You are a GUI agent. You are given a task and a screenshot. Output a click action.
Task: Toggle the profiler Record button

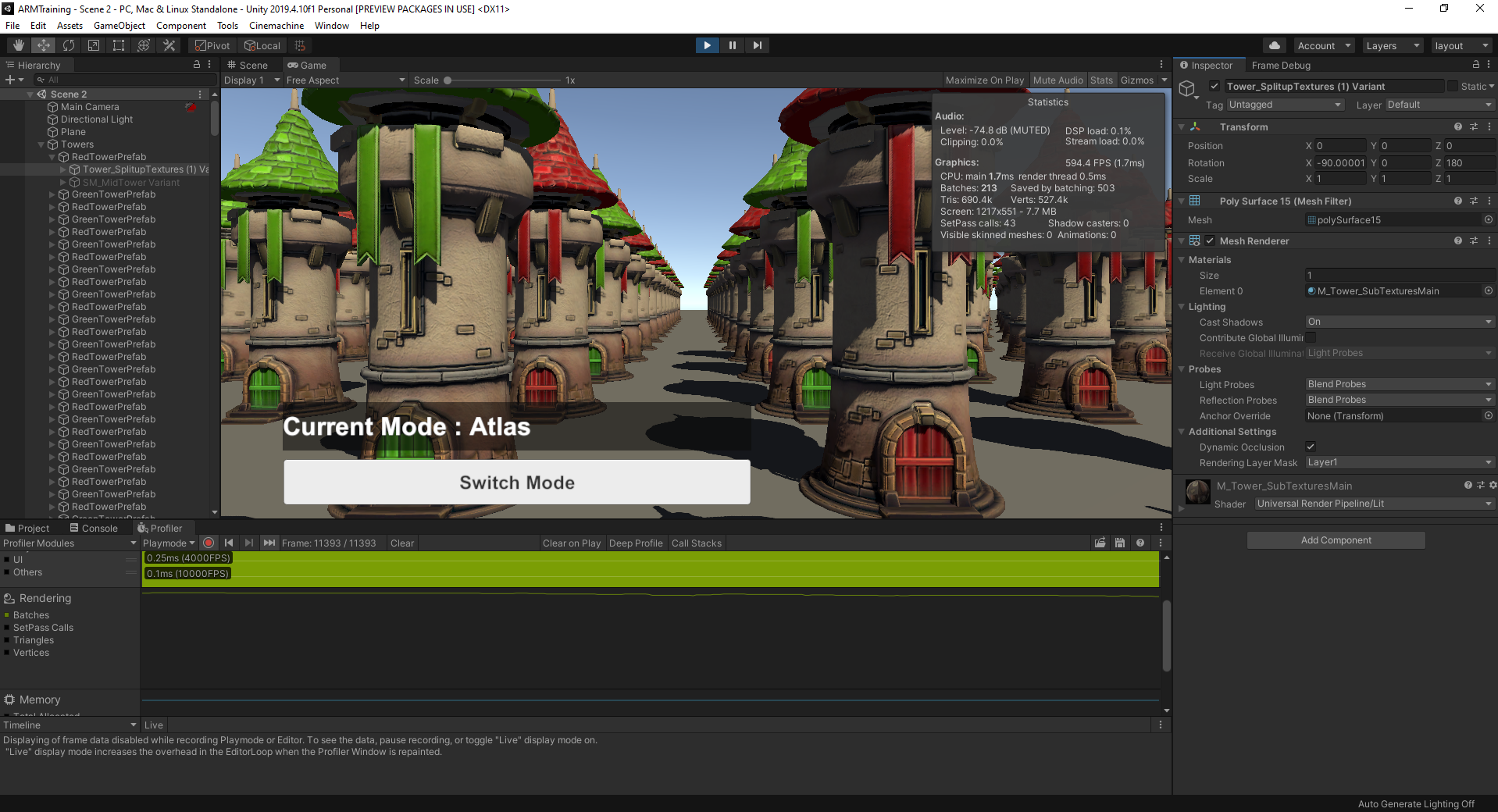tap(209, 543)
